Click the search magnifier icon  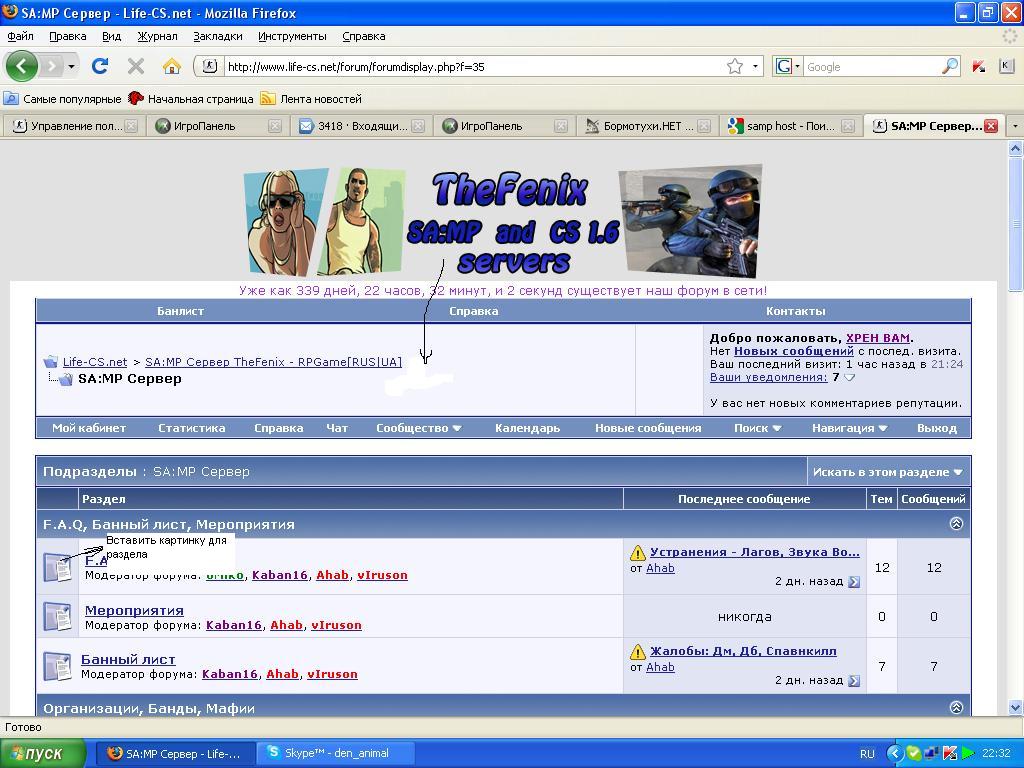[x=950, y=66]
